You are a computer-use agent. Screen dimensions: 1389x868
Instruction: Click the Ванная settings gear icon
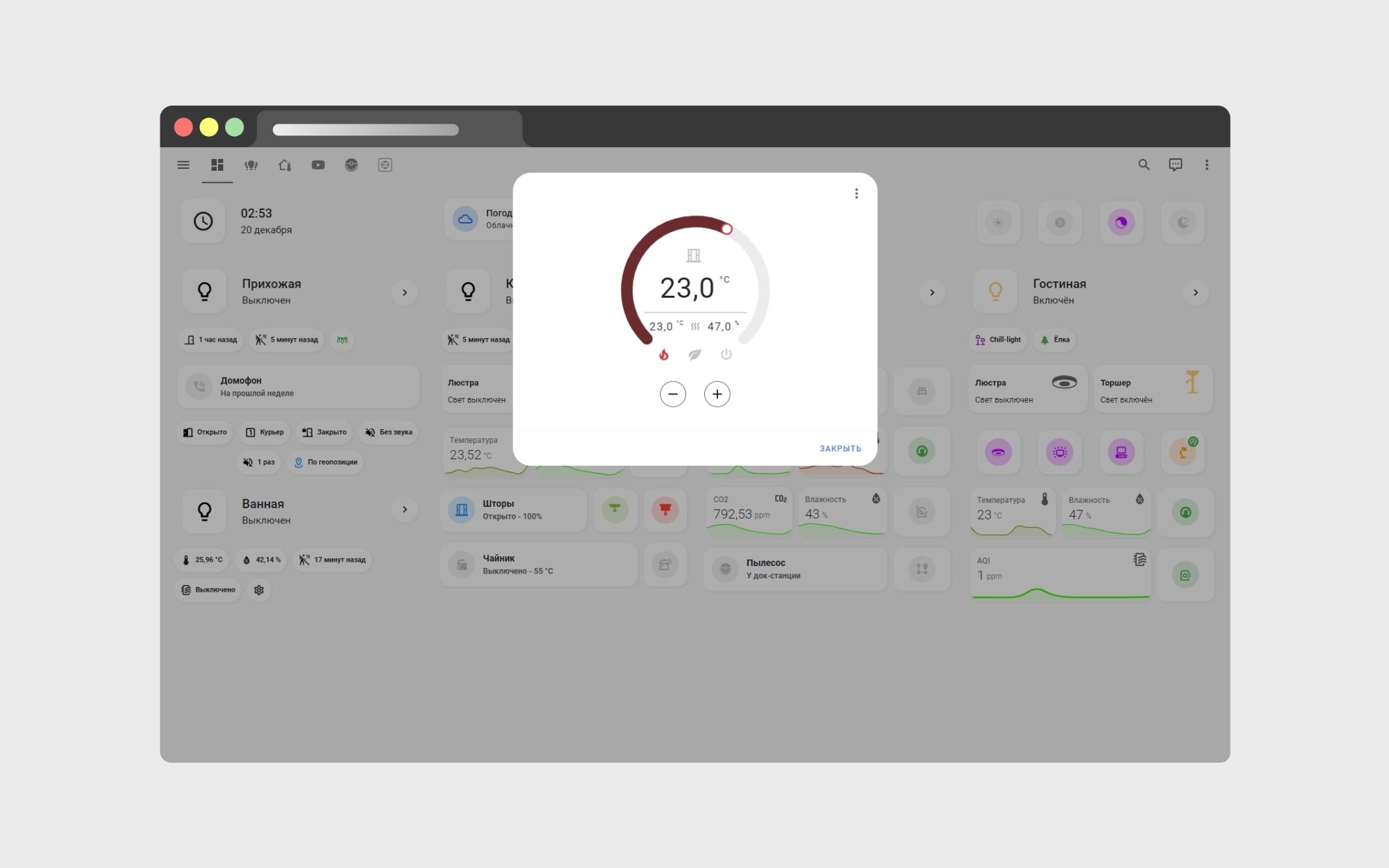click(259, 590)
